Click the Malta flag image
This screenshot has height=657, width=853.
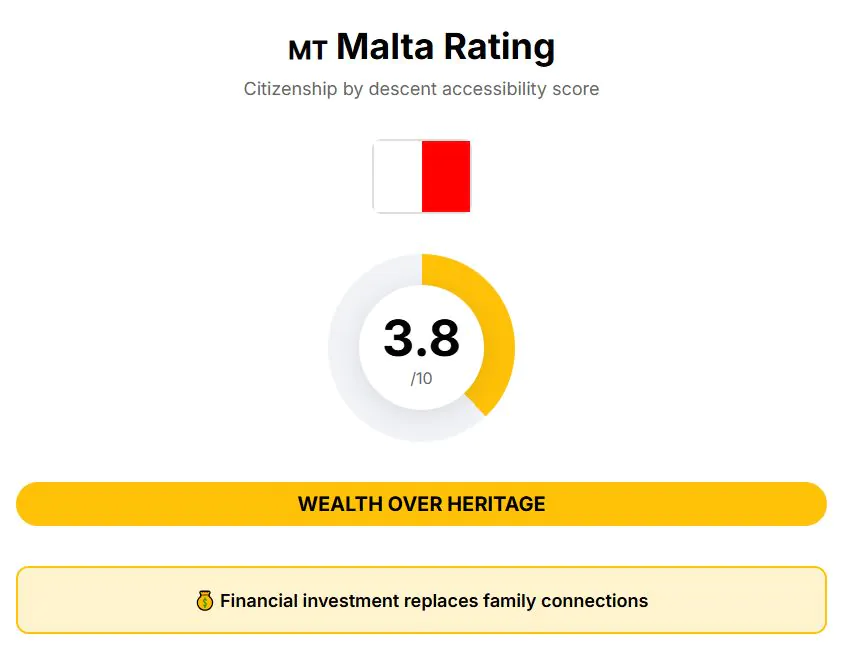[x=421, y=176]
